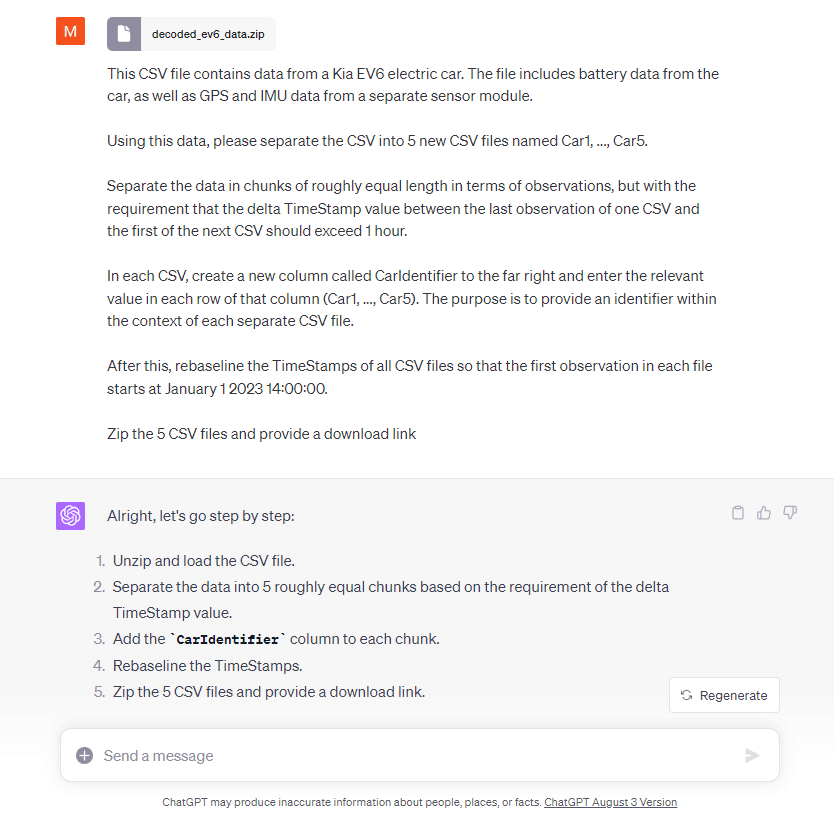Image resolution: width=834 pixels, height=826 pixels.
Task: Give the response a thumbs up
Action: 764,513
